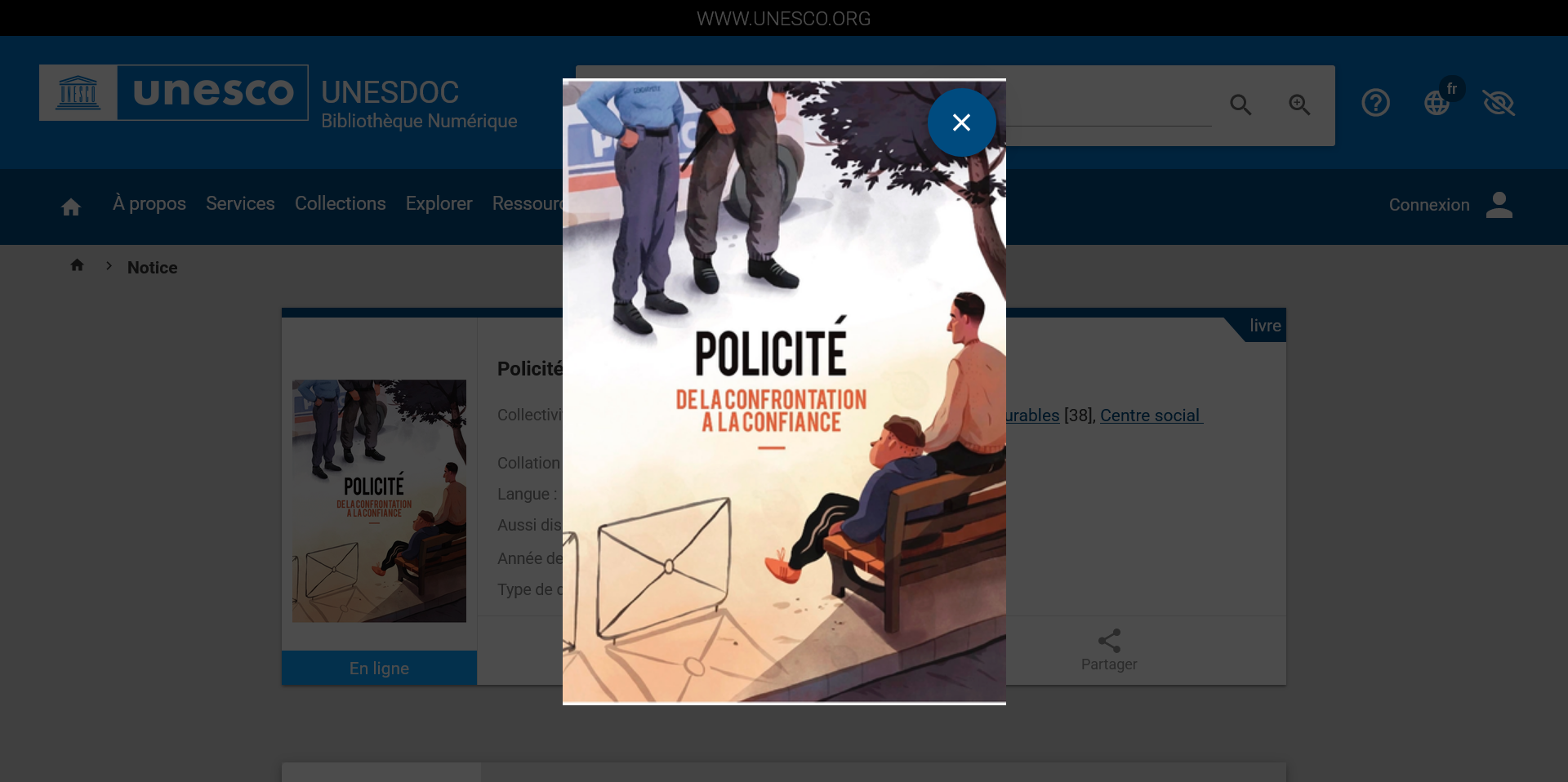This screenshot has height=782, width=1568.
Task: Open the Collections menu
Action: (x=341, y=204)
